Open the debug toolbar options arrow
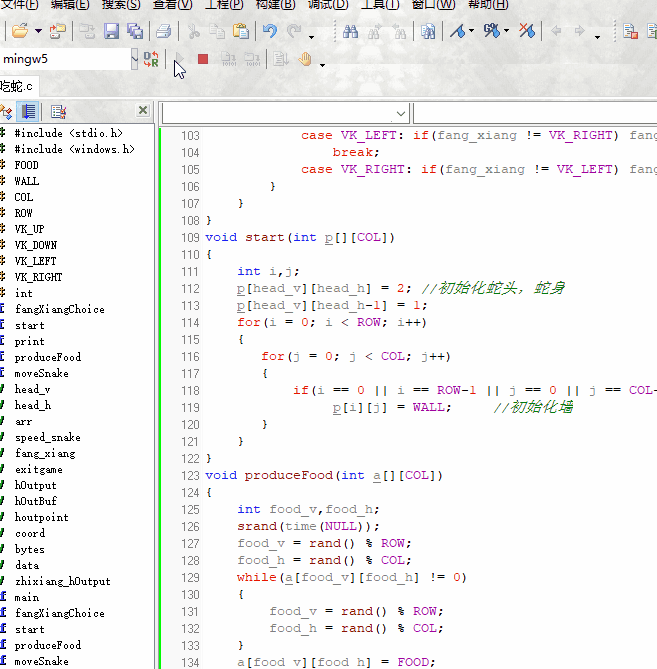 (323, 65)
